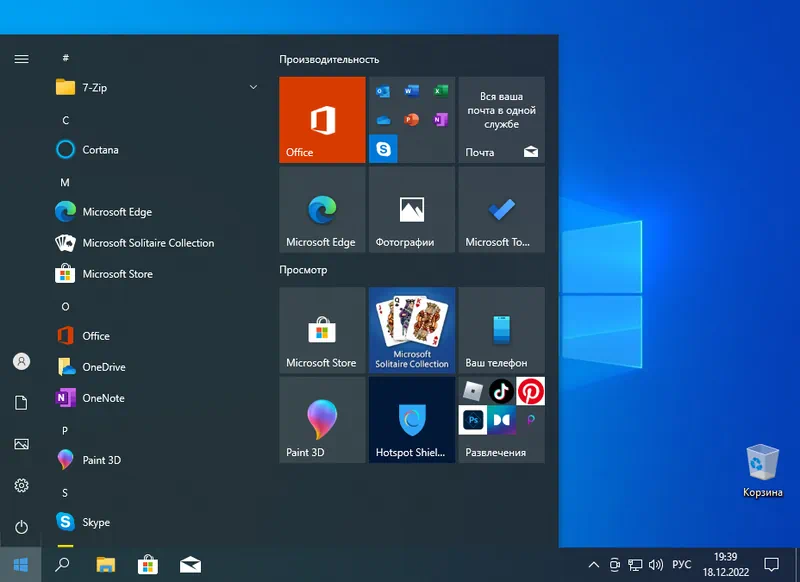Click the Производительность group heading
This screenshot has width=800, height=582.
(329, 60)
